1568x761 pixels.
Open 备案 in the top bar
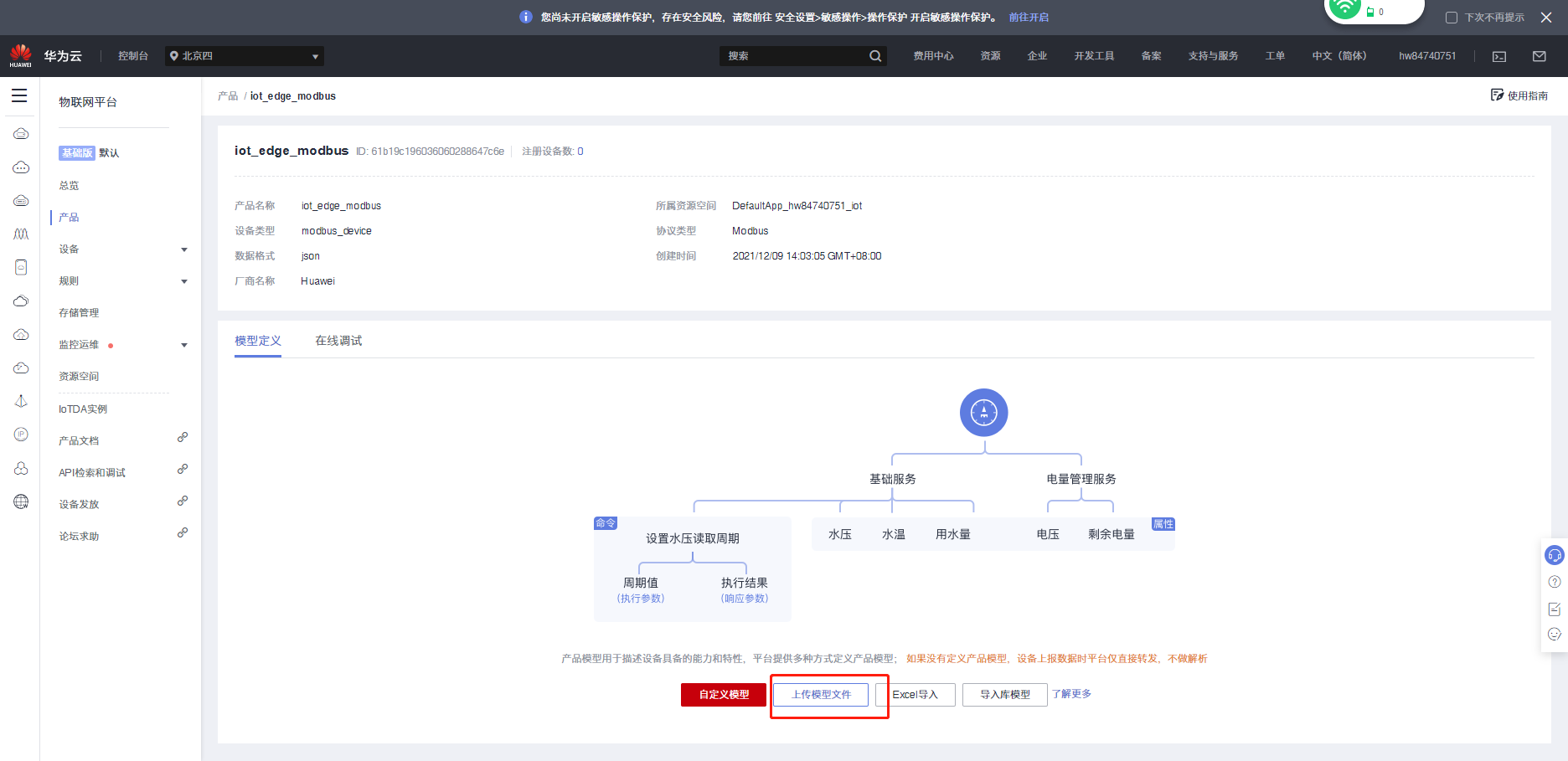pos(1151,56)
